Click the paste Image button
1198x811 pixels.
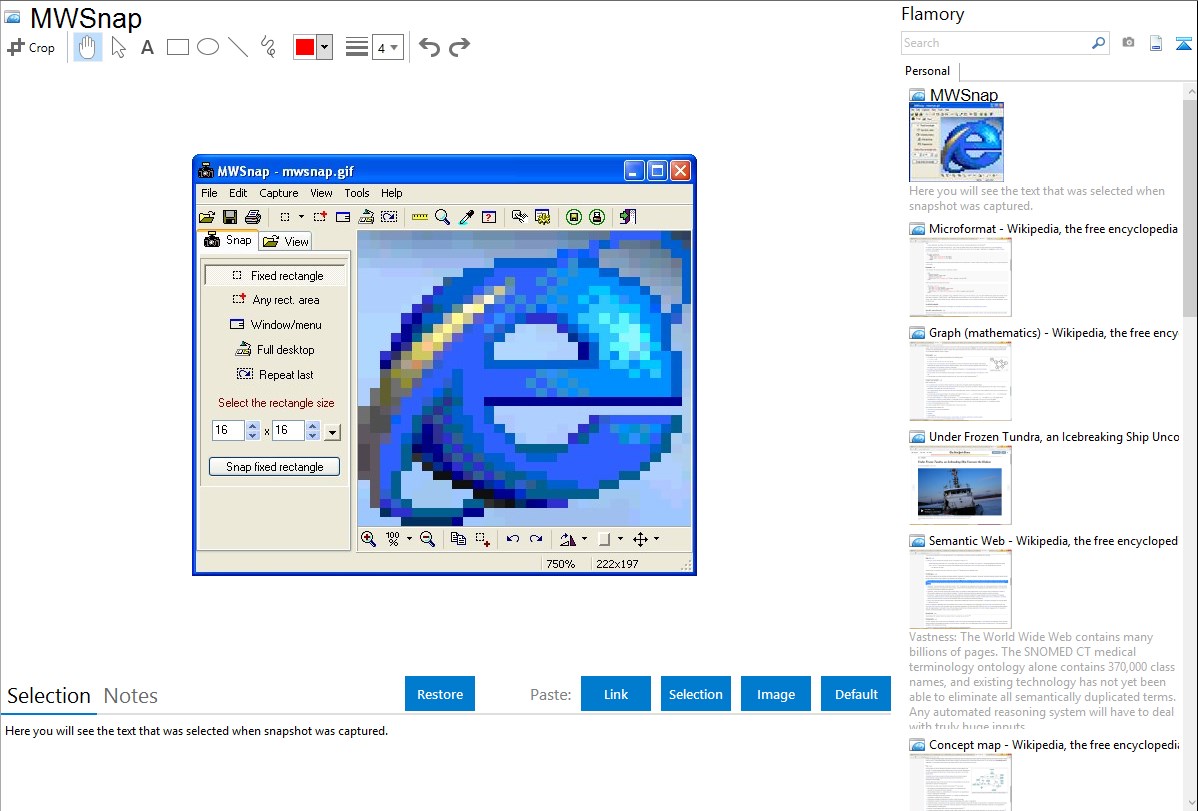point(775,694)
